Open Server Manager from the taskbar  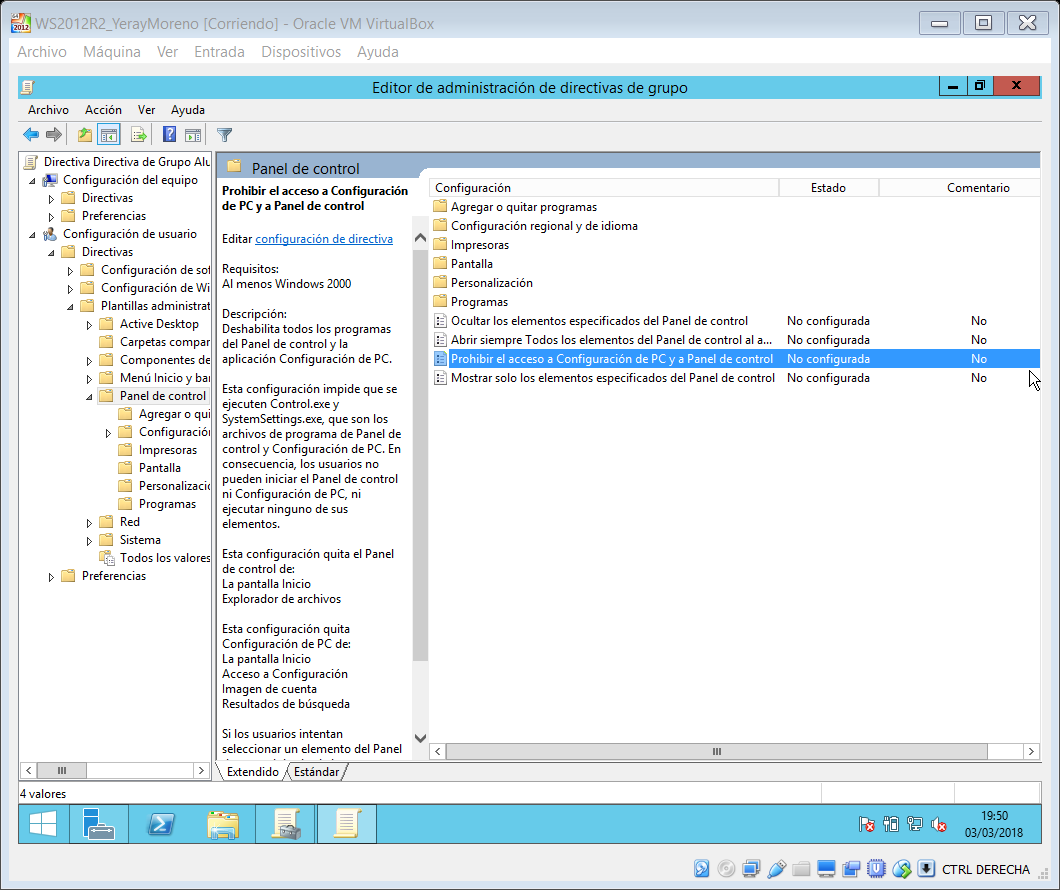click(99, 824)
